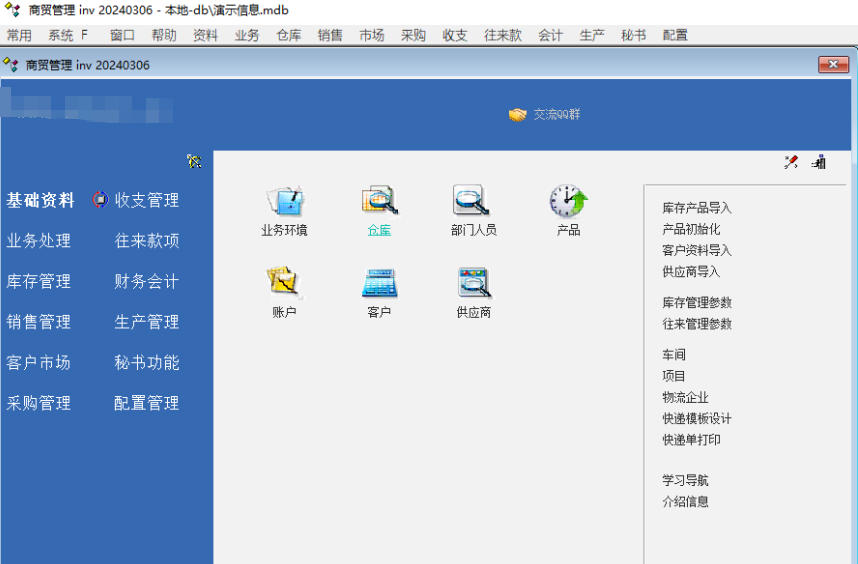Open the 部门人员 icon
The image size is (858, 564).
472,202
